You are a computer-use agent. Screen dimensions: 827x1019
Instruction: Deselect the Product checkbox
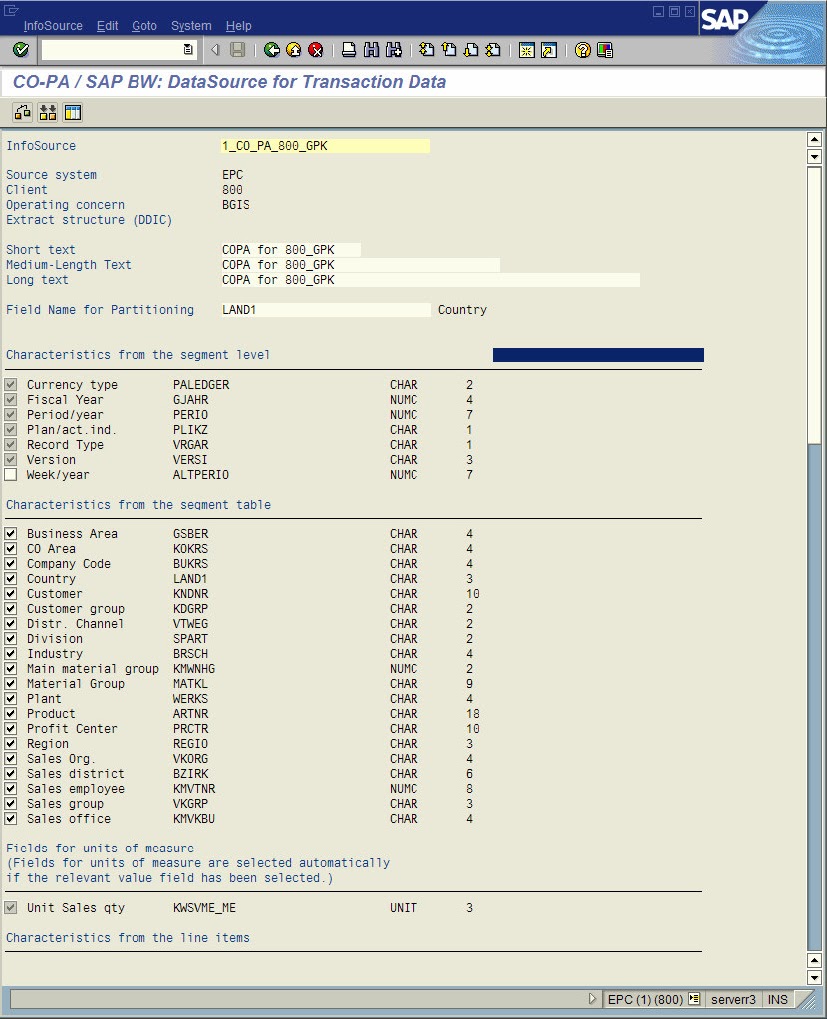[x=10, y=713]
